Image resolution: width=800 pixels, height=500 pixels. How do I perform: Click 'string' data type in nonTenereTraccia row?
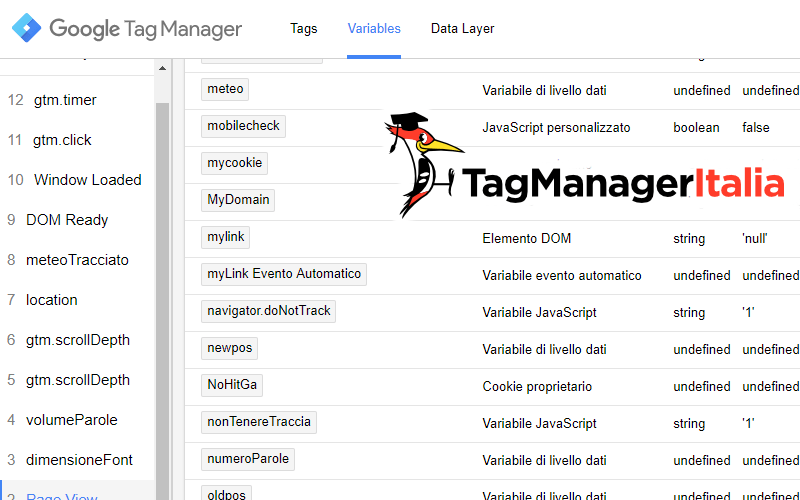pyautogui.click(x=689, y=423)
